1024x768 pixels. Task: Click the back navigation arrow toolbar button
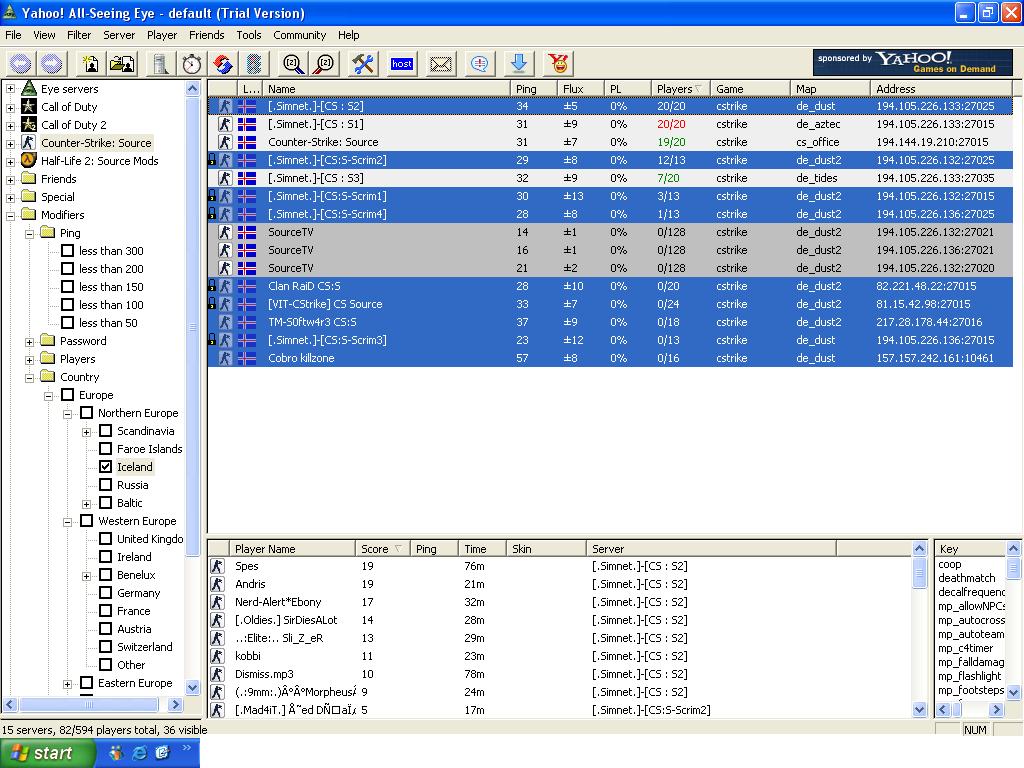pos(21,63)
